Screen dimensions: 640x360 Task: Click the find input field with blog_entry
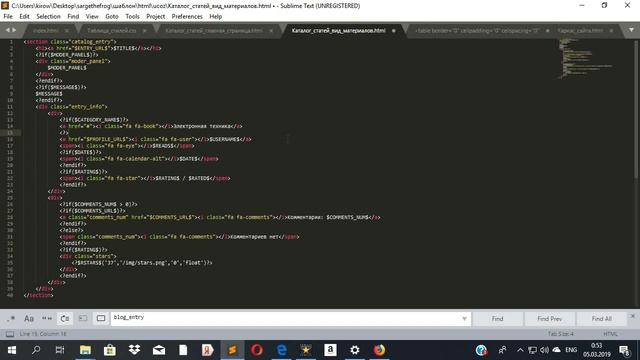(x=286, y=318)
